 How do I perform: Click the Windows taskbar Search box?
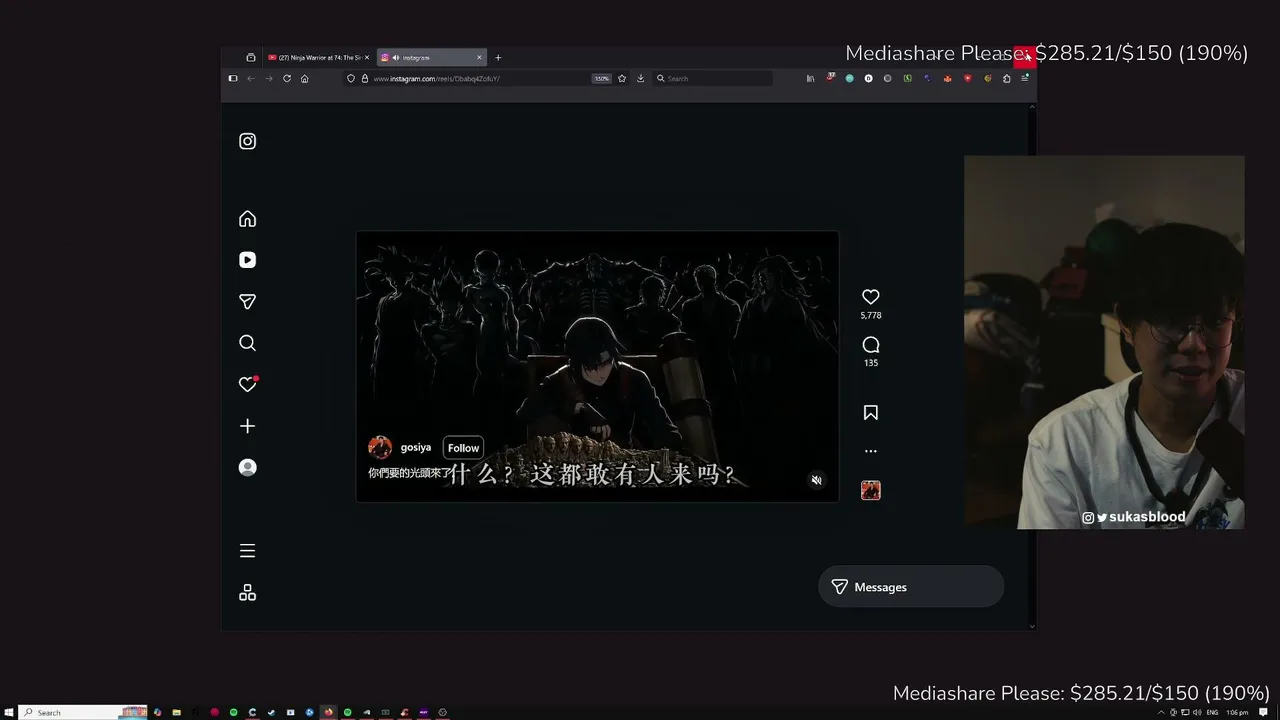pos(83,712)
